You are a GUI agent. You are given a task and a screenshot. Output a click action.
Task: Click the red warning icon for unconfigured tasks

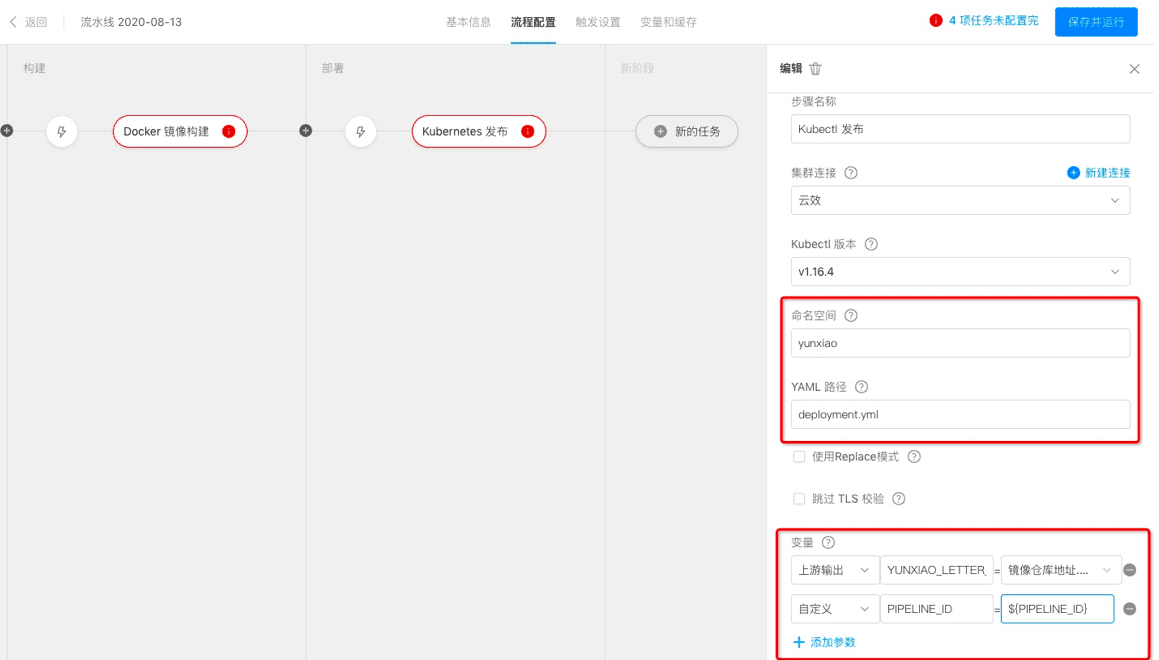coord(936,21)
